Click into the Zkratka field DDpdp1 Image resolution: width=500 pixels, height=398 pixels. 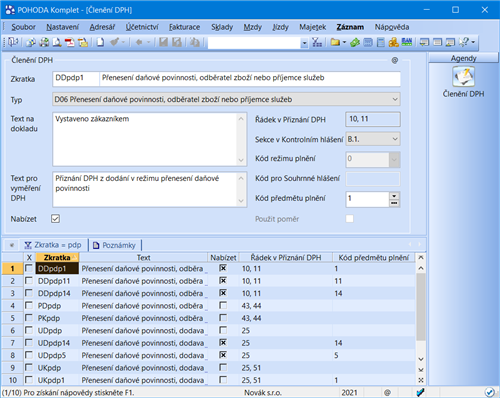click(x=76, y=78)
